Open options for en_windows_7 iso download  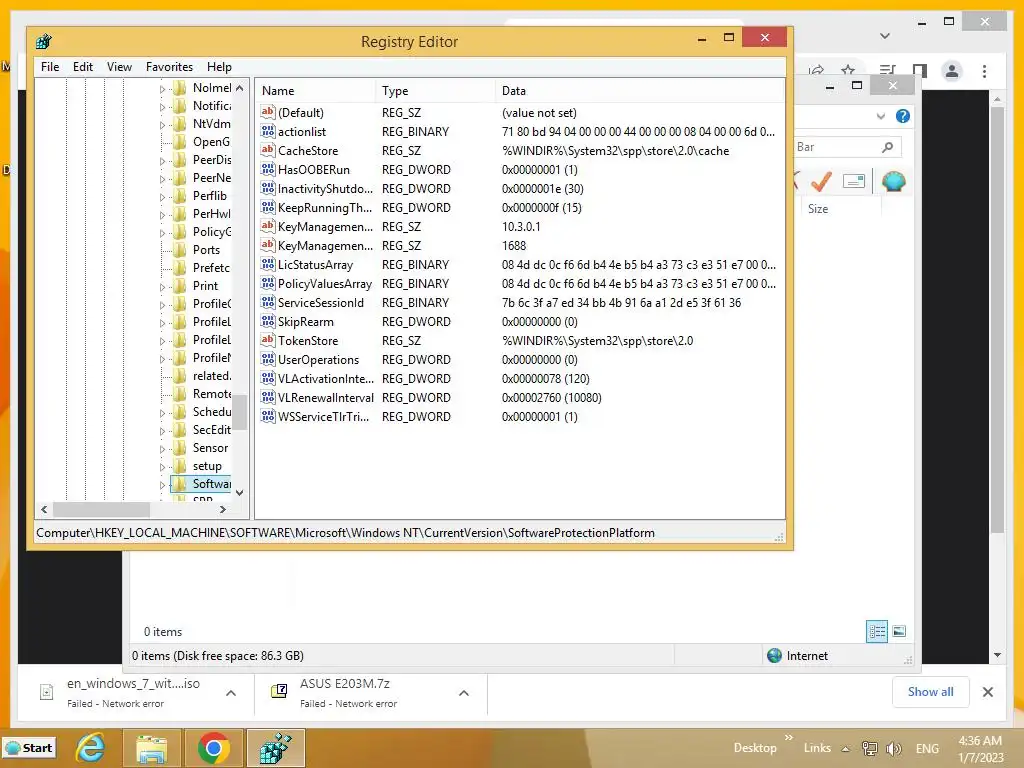[x=231, y=693]
